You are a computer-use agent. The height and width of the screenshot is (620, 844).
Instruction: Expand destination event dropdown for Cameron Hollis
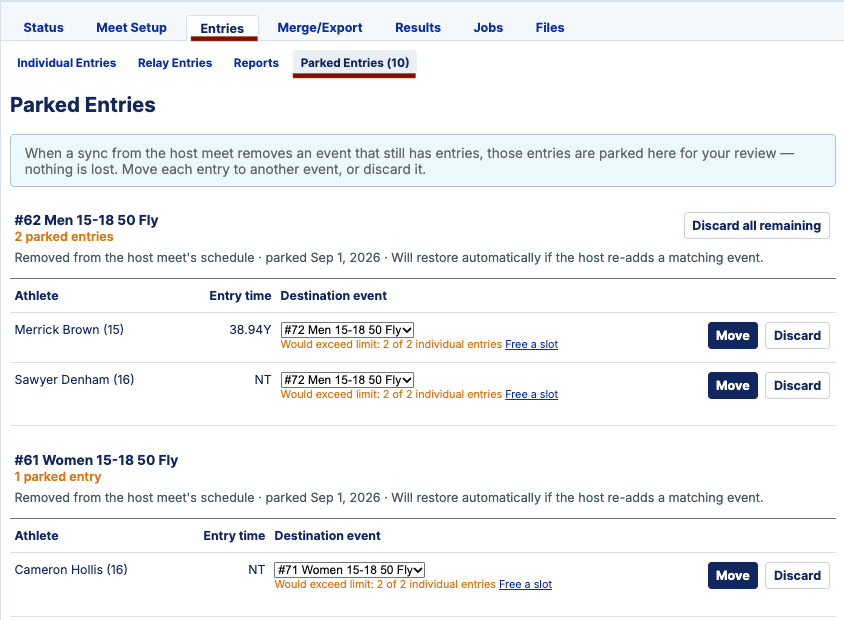coord(349,570)
